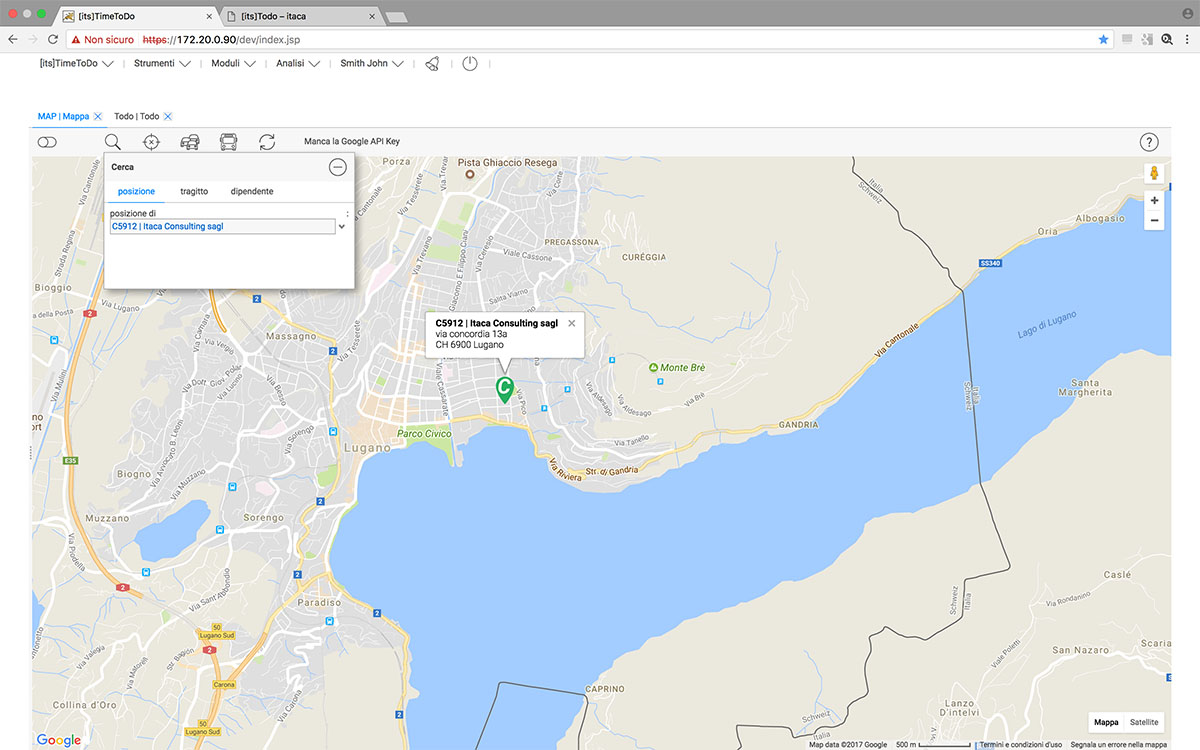The width and height of the screenshot is (1200, 750).
Task: Click the bookmark star in address bar
Action: (1104, 39)
